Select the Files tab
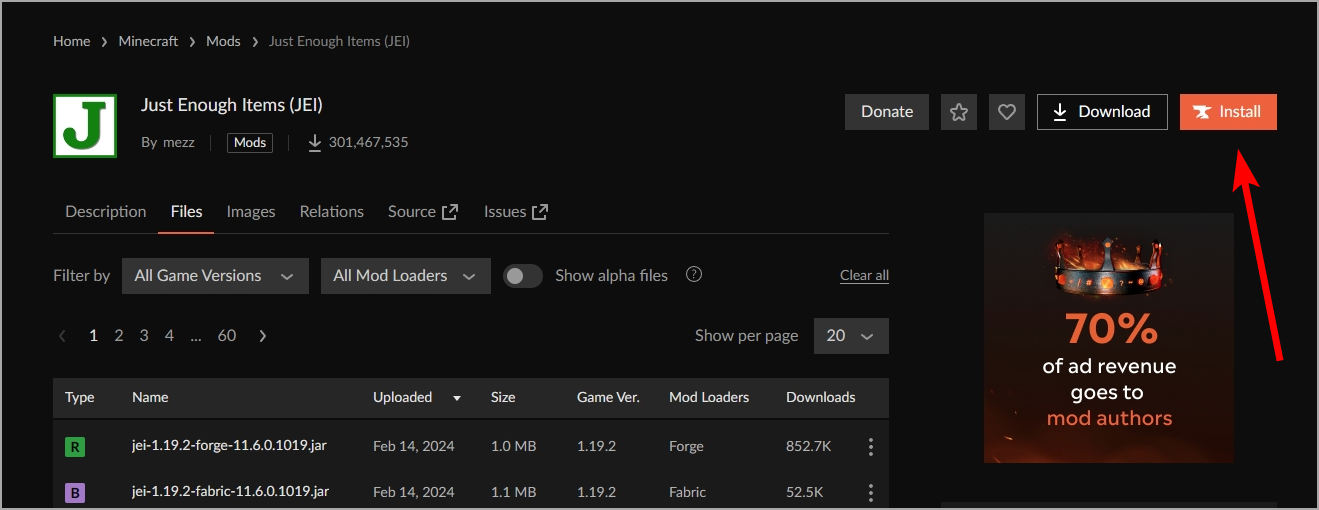 pyautogui.click(x=186, y=211)
